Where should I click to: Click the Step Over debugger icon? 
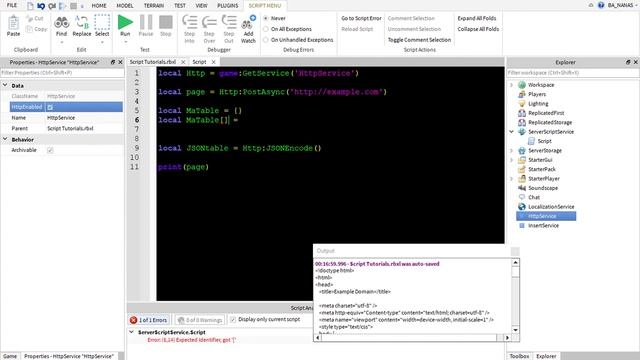[209, 22]
